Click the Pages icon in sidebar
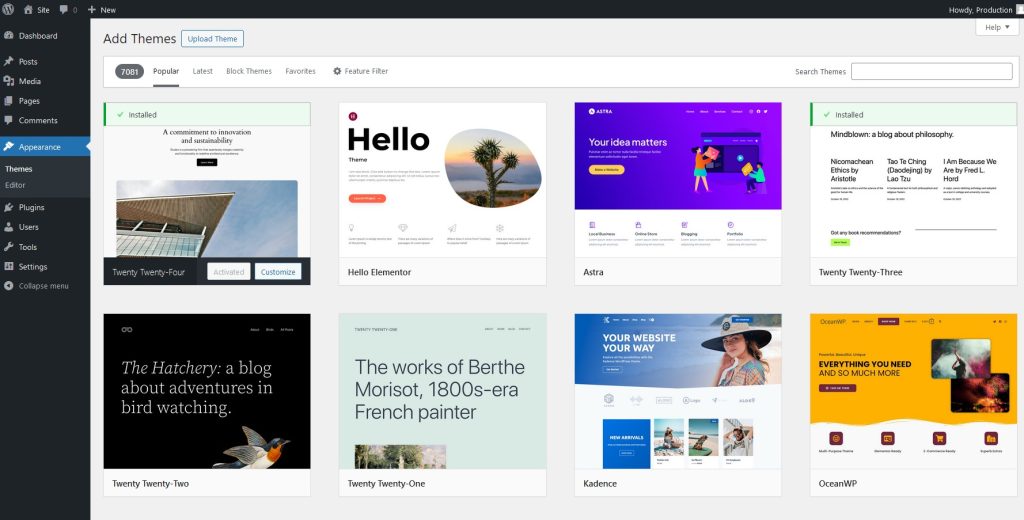1024x520 pixels. click(x=8, y=101)
